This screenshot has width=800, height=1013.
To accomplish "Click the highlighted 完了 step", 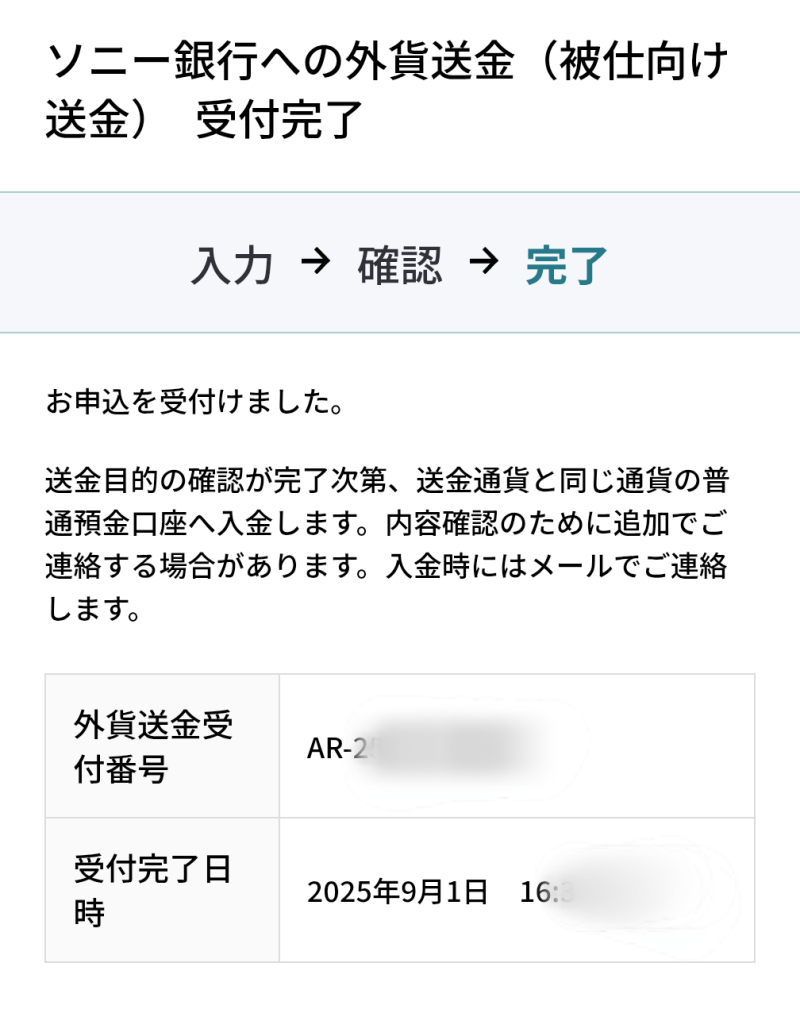I will tap(567, 265).
